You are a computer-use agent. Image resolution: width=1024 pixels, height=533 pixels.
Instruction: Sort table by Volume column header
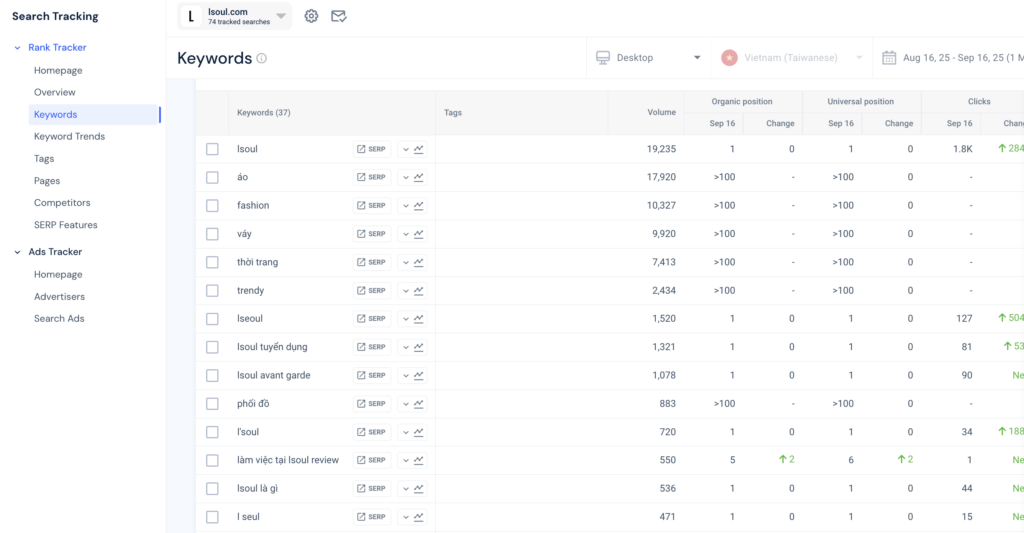pos(661,113)
